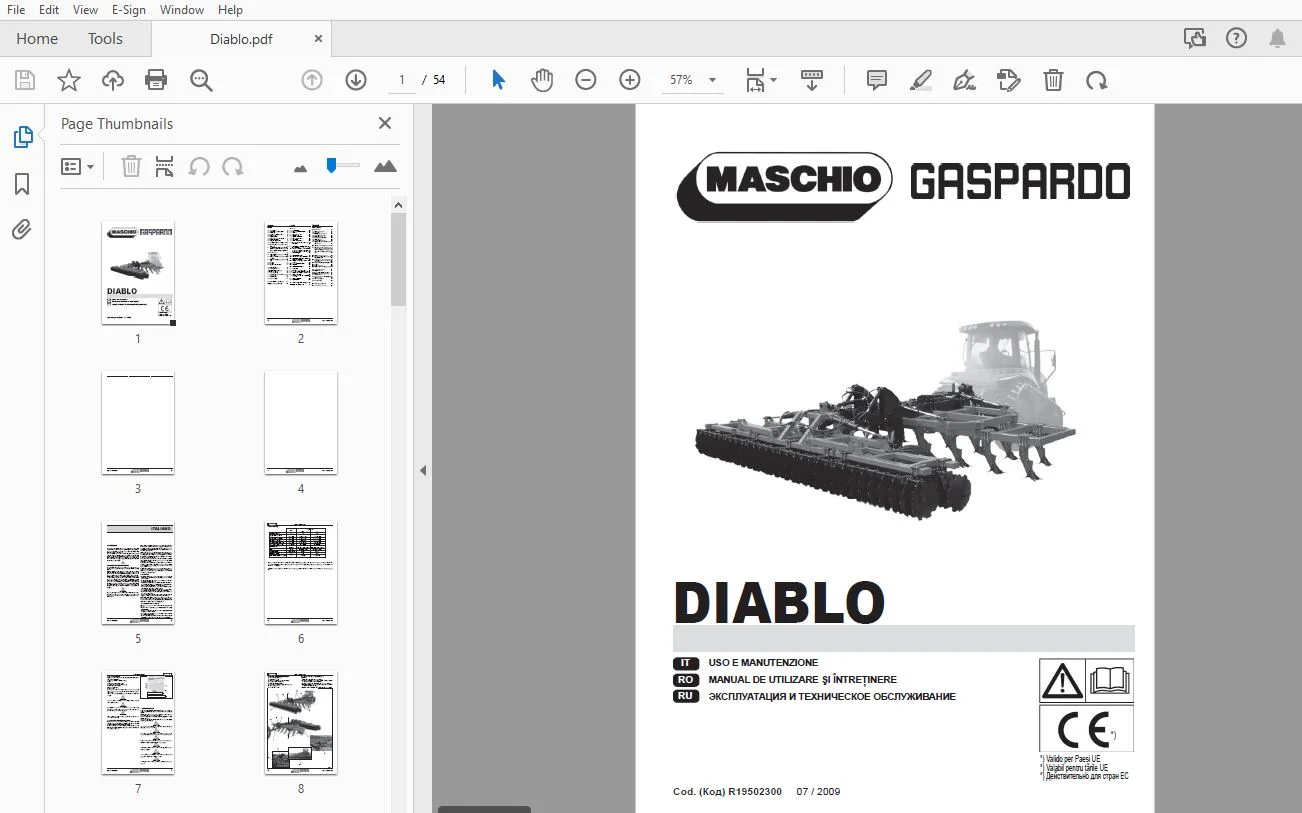Open the Bookmarks sidebar panel
Screen dimensions: 1302x813
coord(22,184)
